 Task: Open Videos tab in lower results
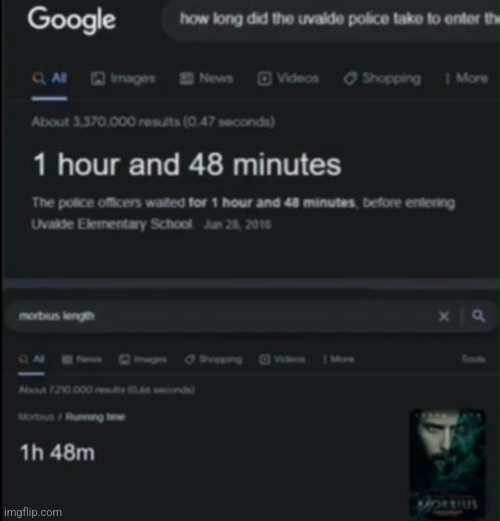(282, 359)
